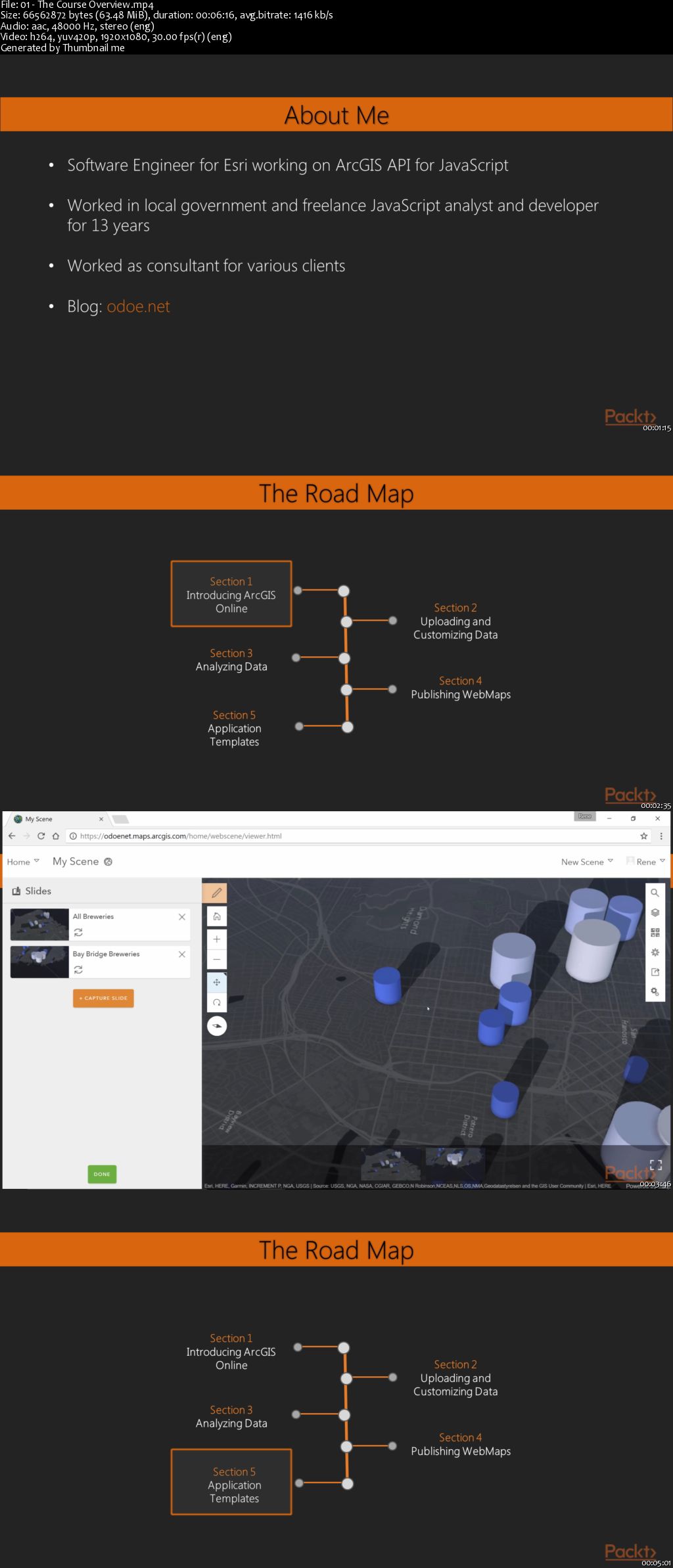The width and height of the screenshot is (673, 1568).
Task: Open the Chrome three-dot menu
Action: (x=661, y=836)
